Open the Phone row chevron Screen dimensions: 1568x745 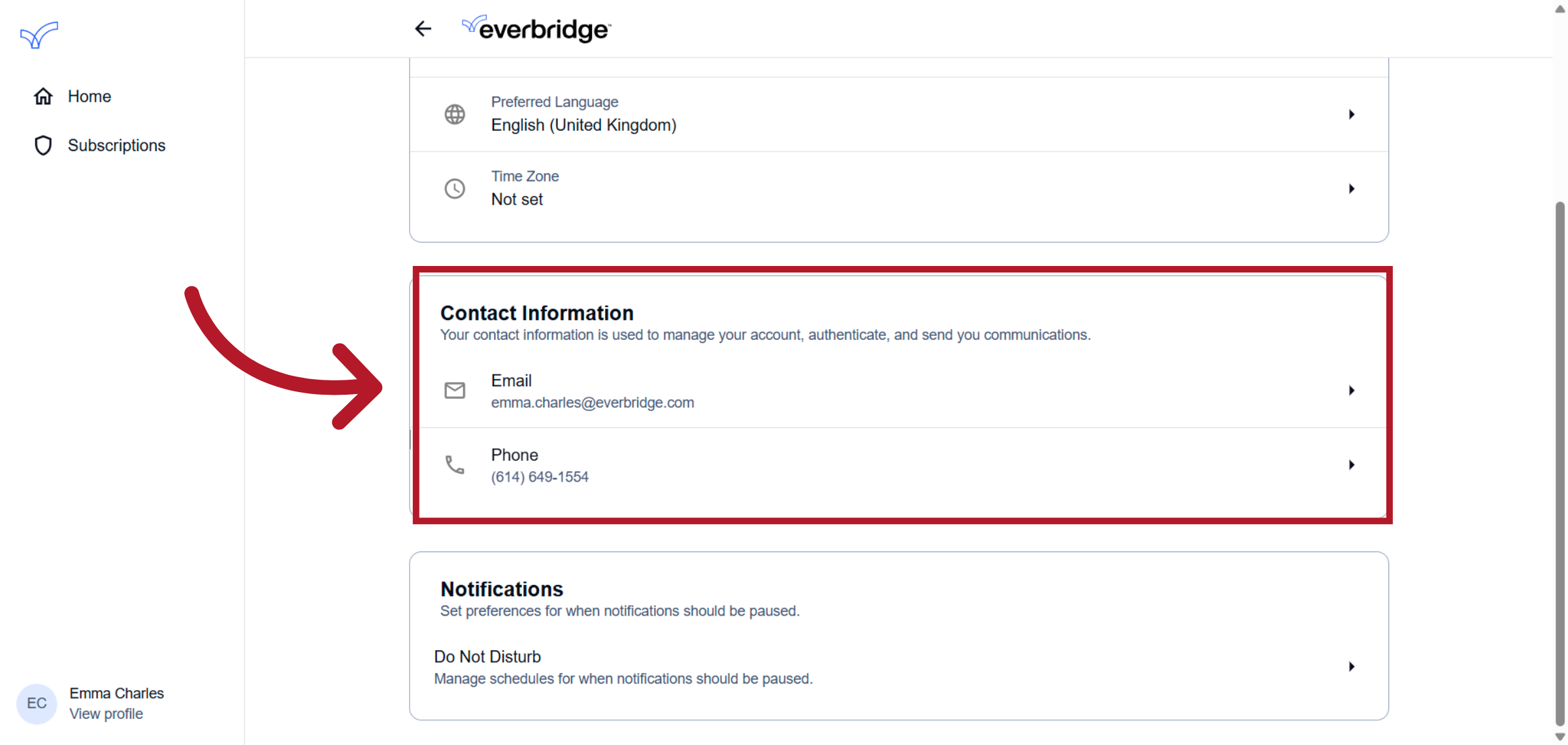(x=1352, y=465)
